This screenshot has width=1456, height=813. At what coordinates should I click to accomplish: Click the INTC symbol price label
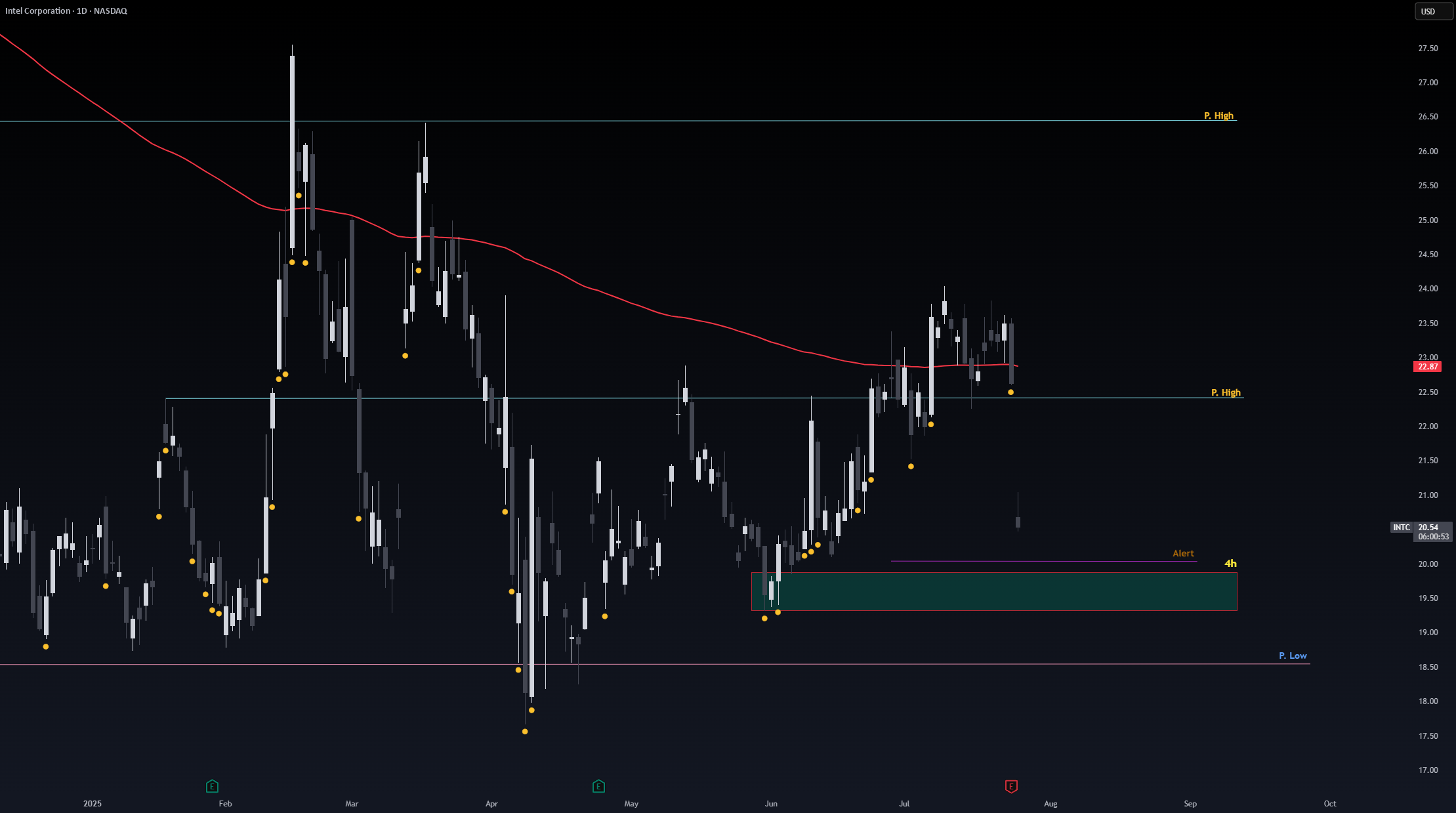[x=1402, y=528]
